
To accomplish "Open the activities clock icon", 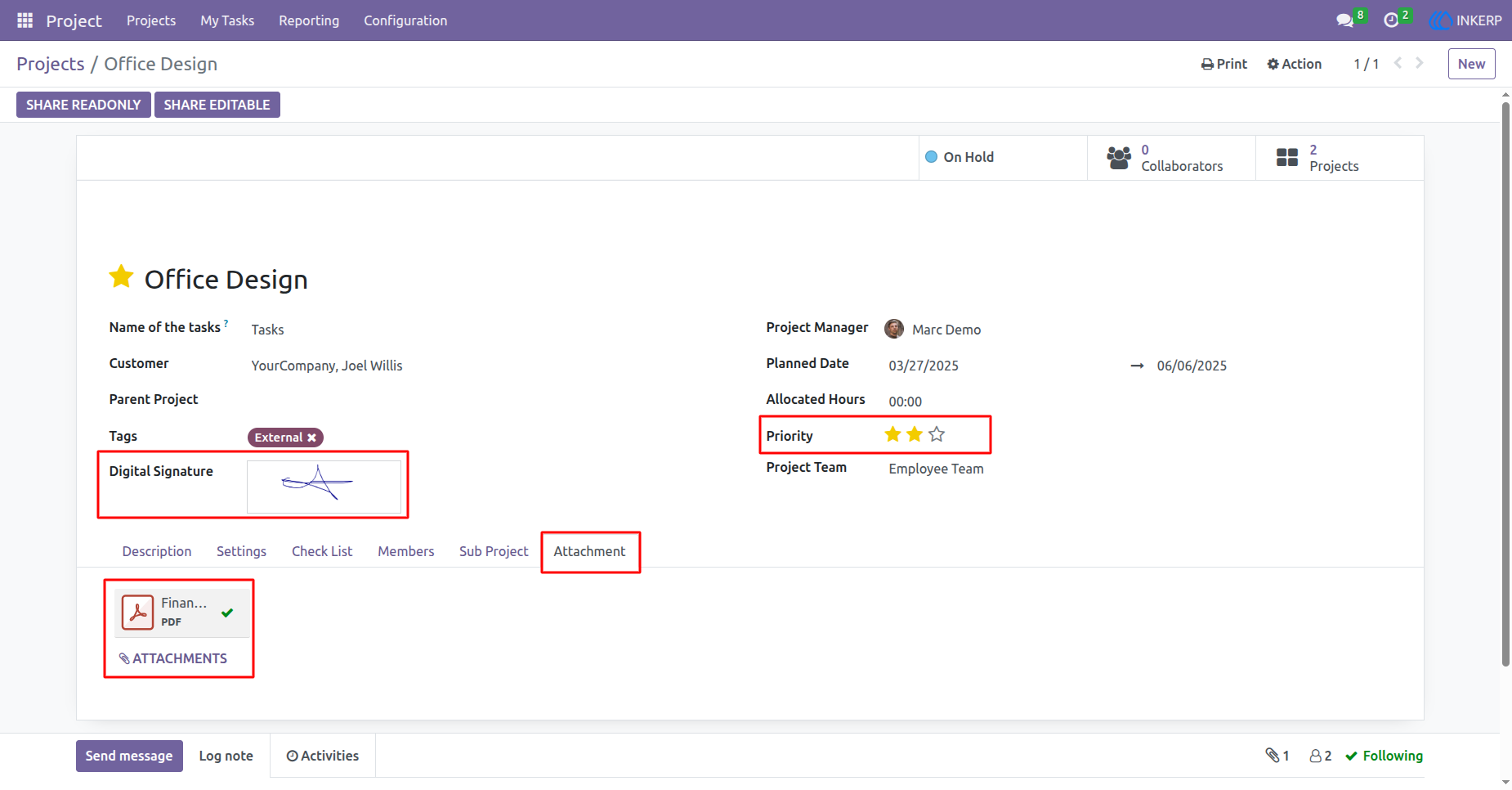I will tap(1391, 20).
